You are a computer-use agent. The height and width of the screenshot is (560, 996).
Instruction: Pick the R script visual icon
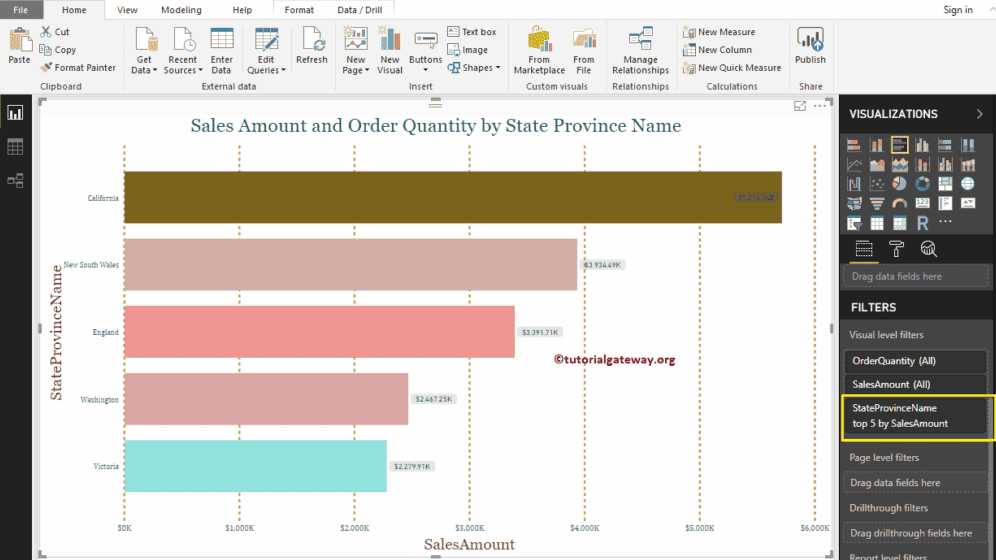click(x=922, y=223)
